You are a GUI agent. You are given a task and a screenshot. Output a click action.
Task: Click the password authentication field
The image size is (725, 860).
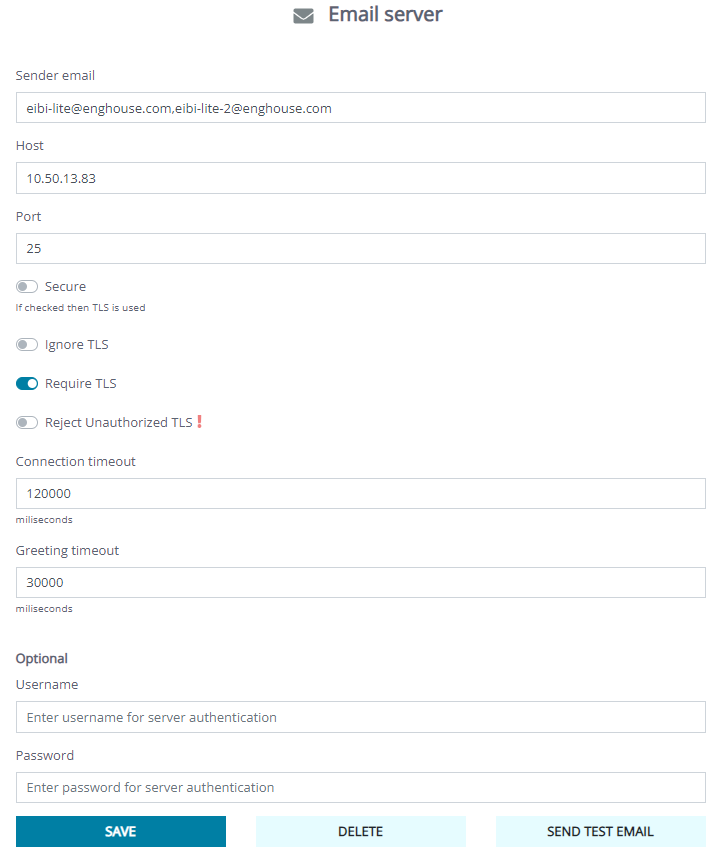click(x=360, y=787)
